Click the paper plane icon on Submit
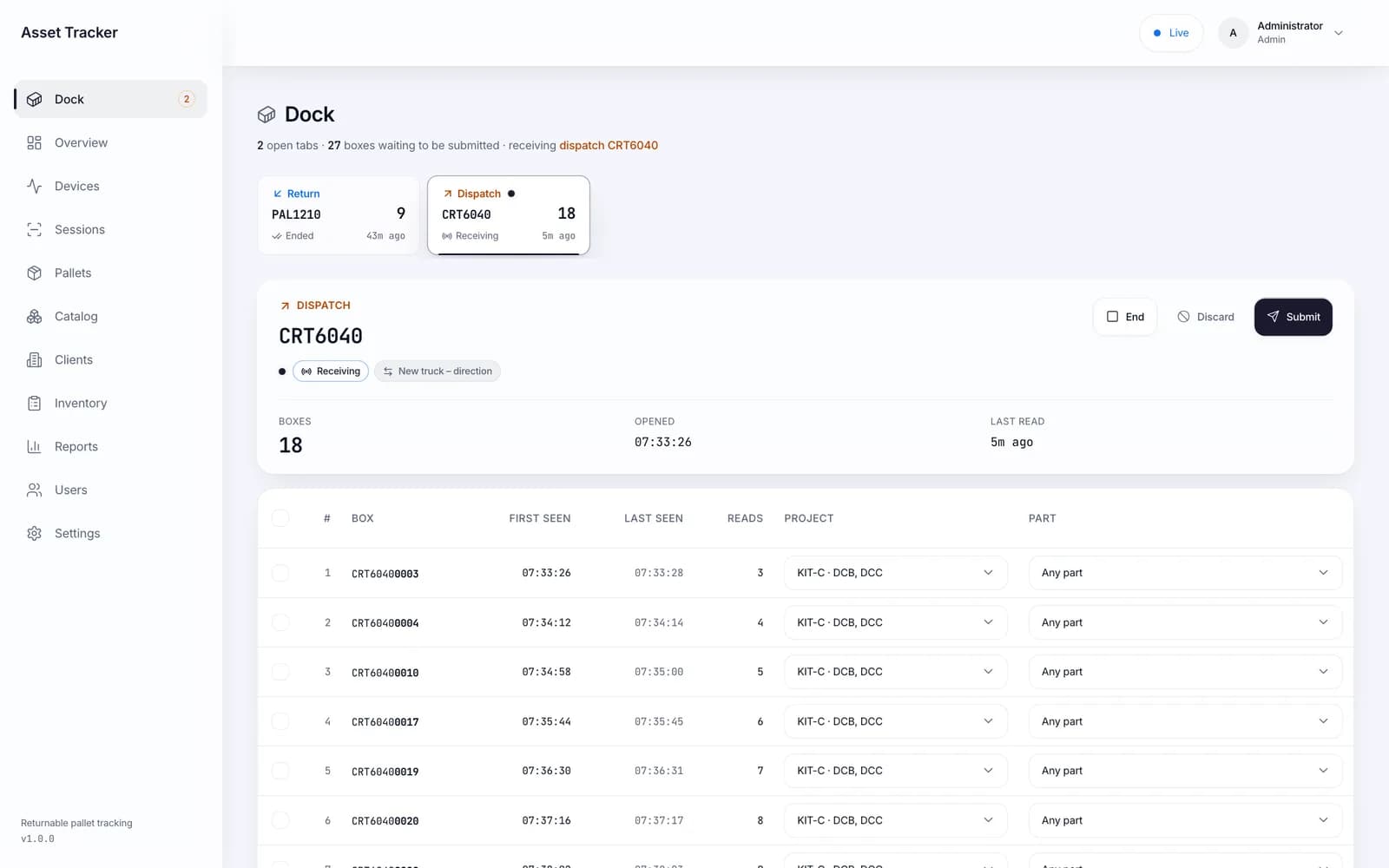 [1273, 317]
